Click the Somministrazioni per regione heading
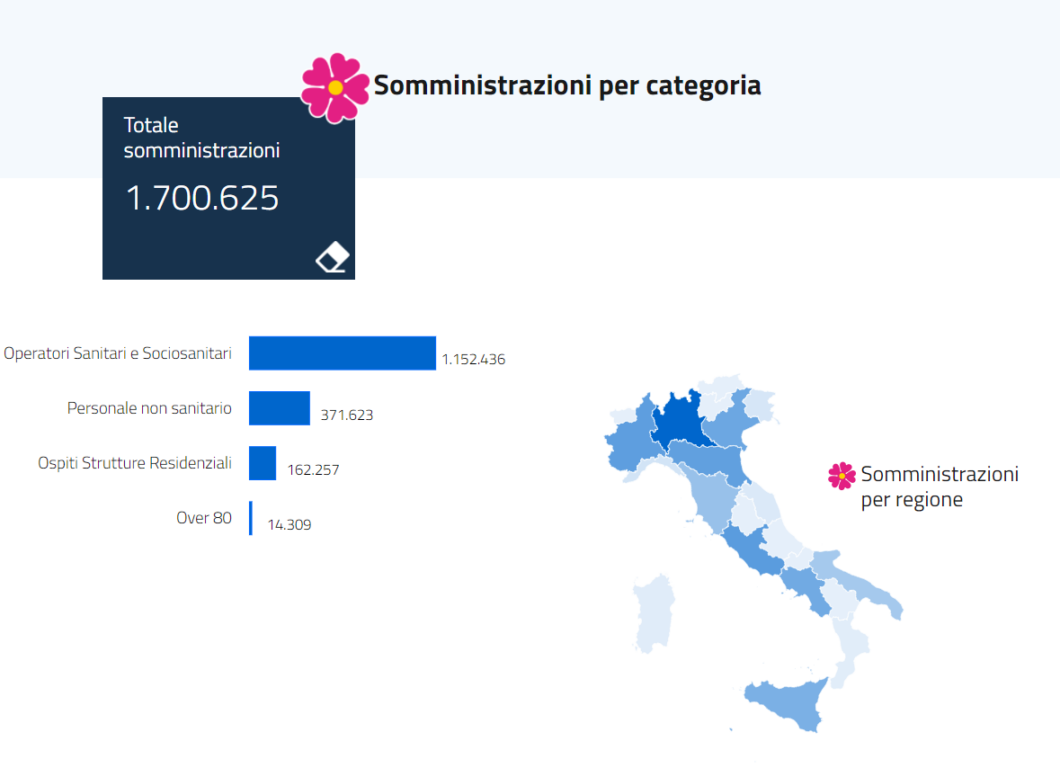Screen dimensions: 1060x768 pyautogui.click(x=940, y=487)
